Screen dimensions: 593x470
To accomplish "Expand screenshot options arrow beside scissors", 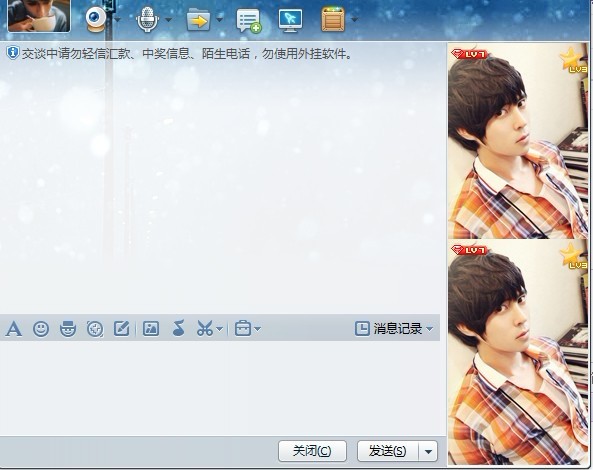I will 219,329.
